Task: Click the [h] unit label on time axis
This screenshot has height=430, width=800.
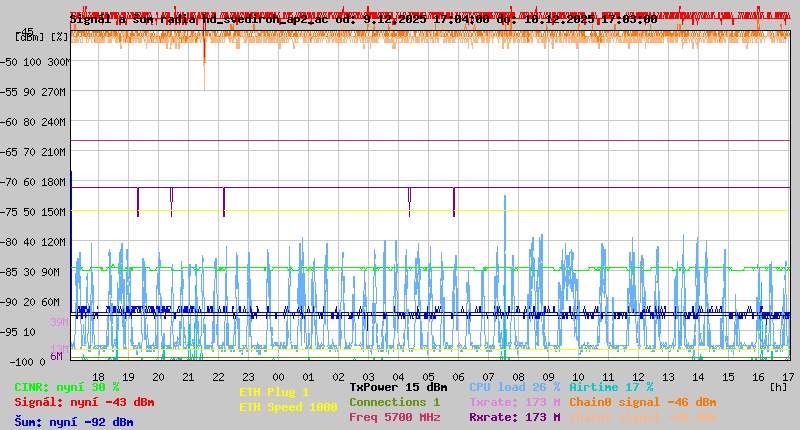Action: point(777,386)
